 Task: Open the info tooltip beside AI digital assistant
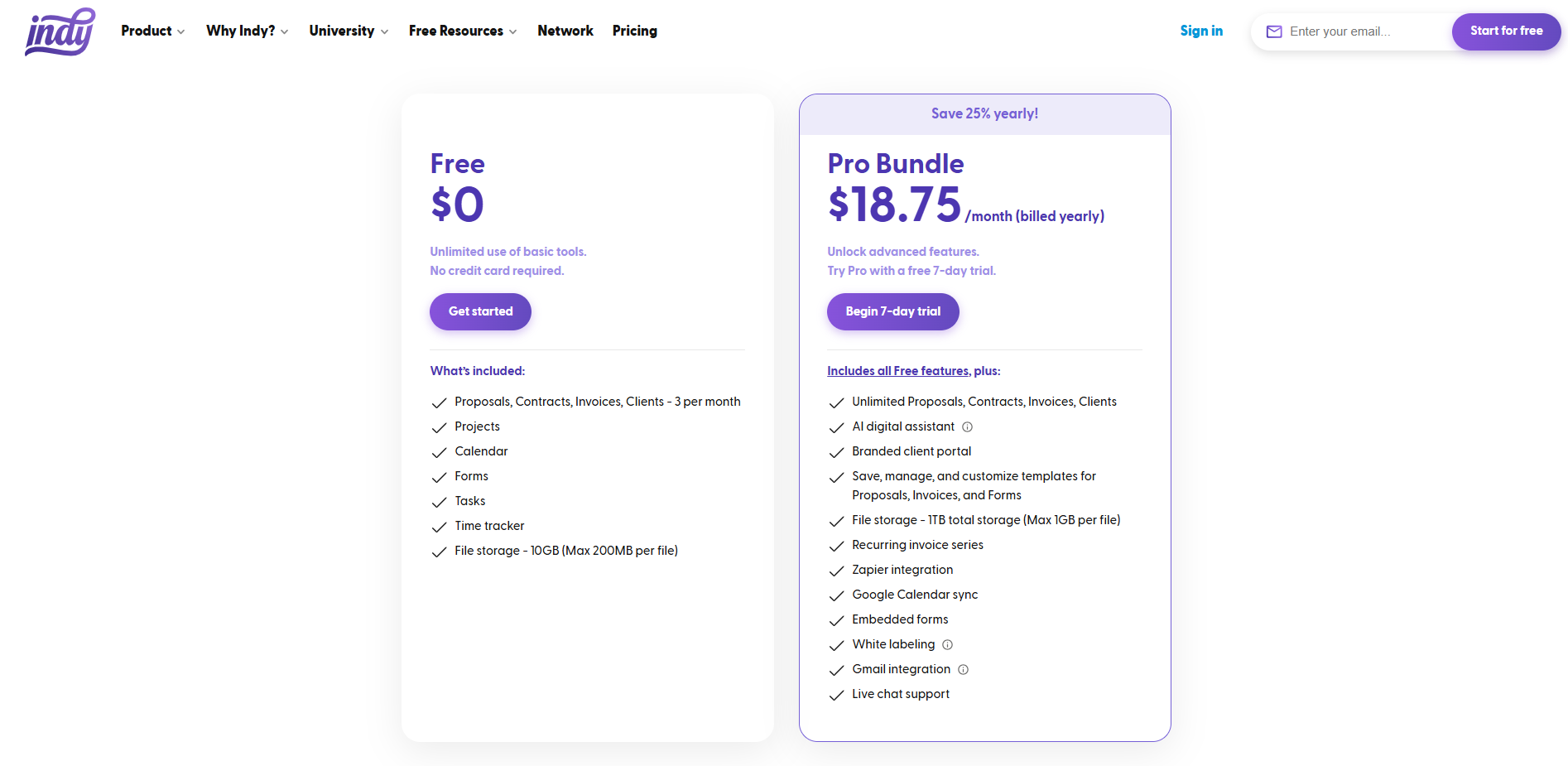click(x=967, y=427)
